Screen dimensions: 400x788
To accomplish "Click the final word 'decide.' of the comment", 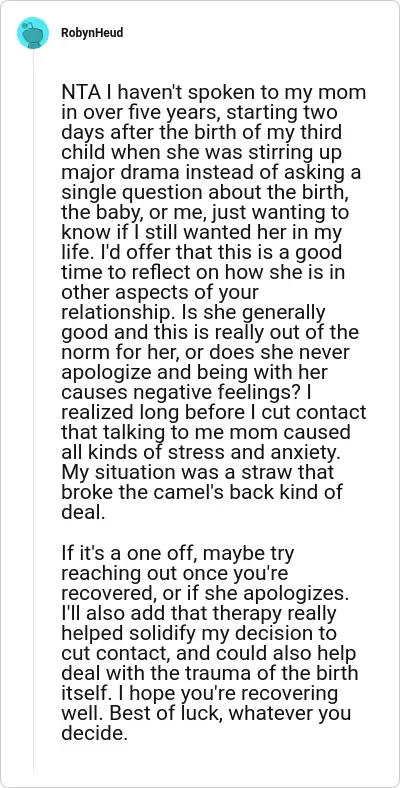I will (x=92, y=732).
